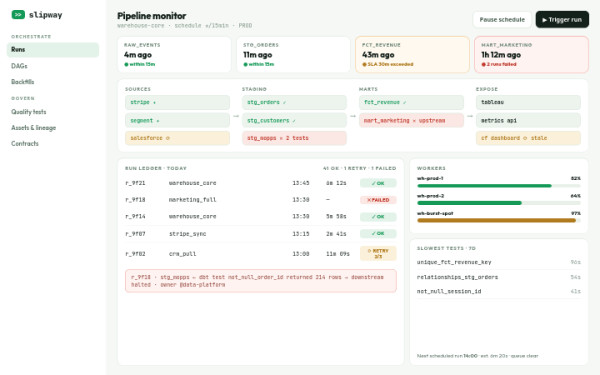Image resolution: width=600 pixels, height=375 pixels.
Task: Click the FAILED badge for r_9f18
Action: point(378,200)
